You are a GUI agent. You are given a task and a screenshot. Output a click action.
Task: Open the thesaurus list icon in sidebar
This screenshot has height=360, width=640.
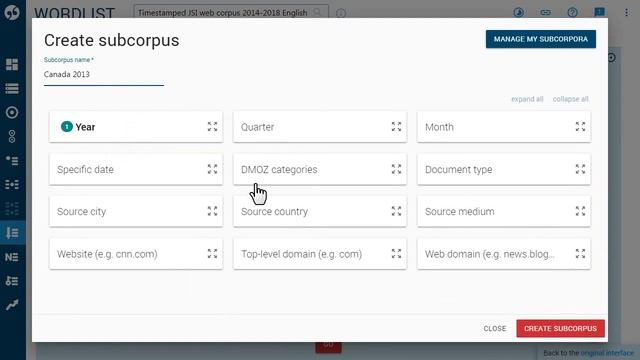tap(12, 160)
